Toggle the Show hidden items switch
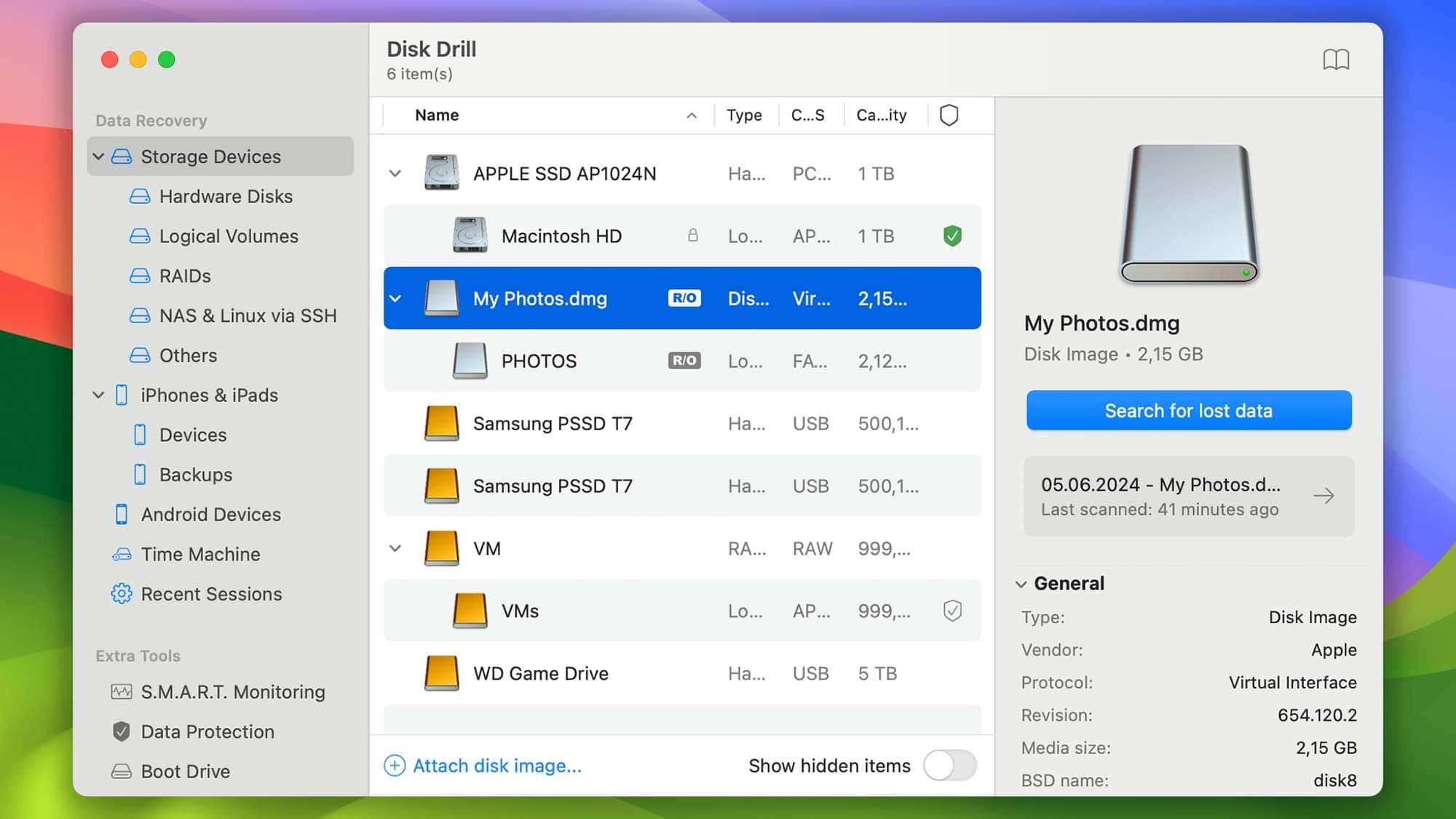Viewport: 1456px width, 819px height. [x=949, y=766]
